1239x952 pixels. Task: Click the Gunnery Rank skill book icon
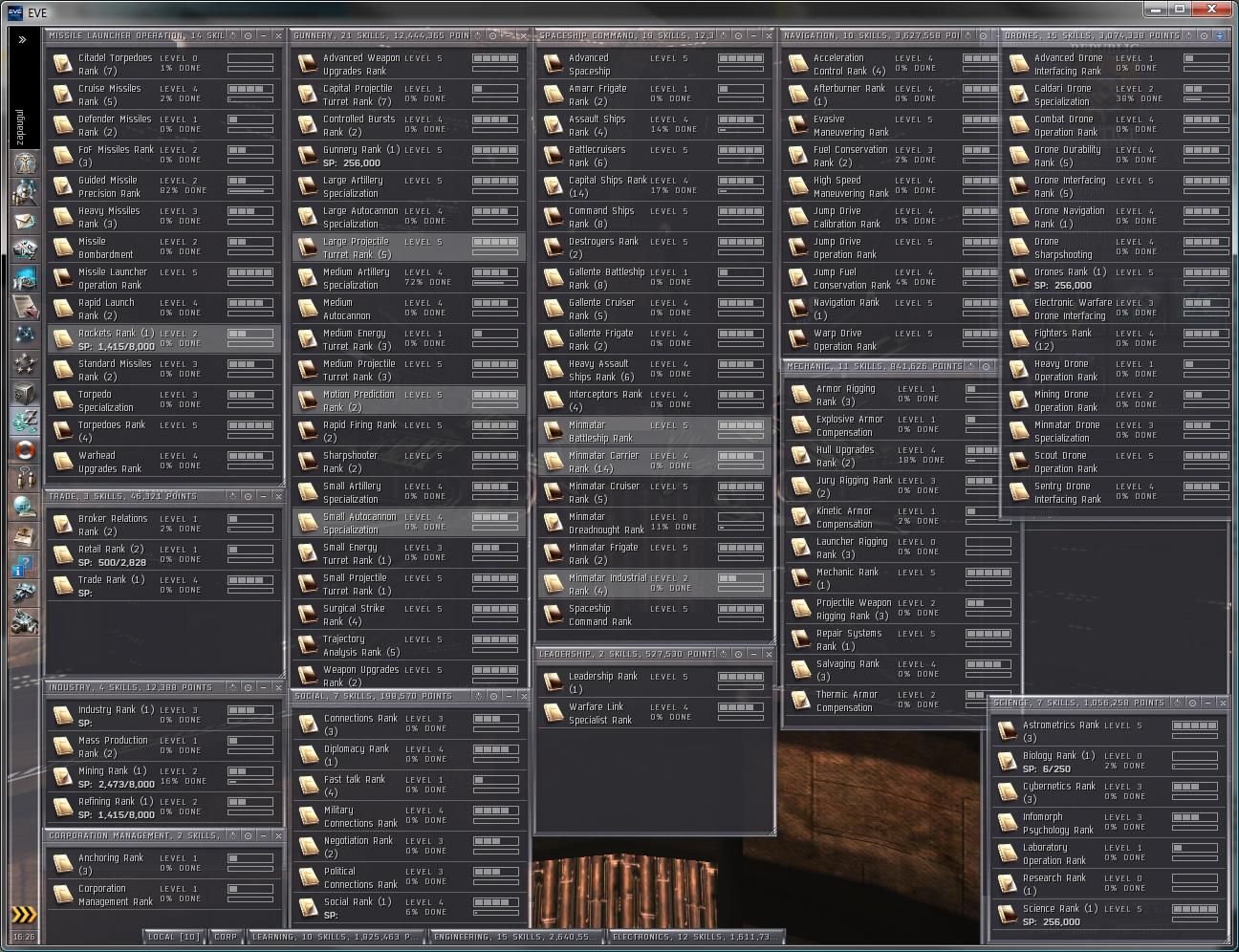click(x=307, y=156)
